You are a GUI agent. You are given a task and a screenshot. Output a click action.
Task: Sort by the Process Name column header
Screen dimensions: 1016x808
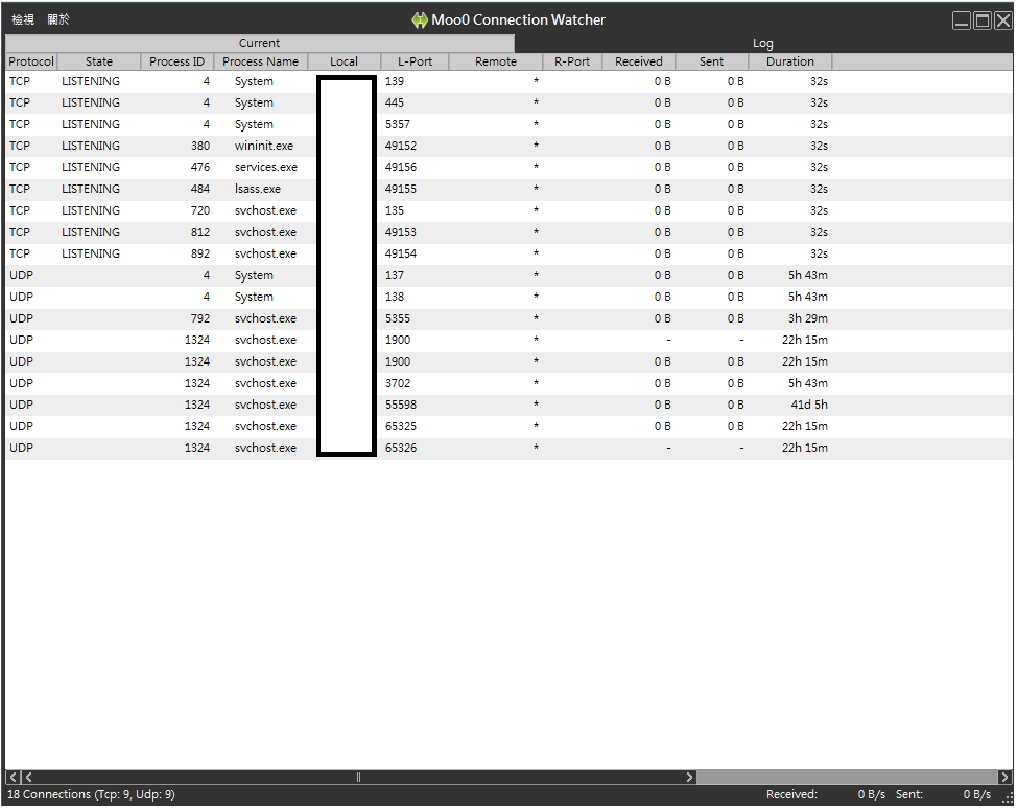point(260,62)
